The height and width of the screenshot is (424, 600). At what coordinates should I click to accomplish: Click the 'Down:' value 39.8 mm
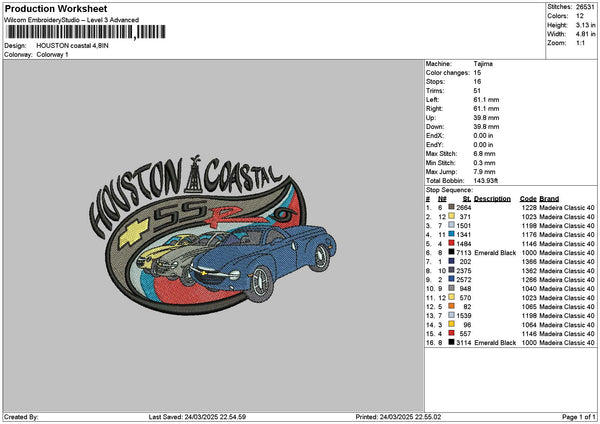[486, 127]
